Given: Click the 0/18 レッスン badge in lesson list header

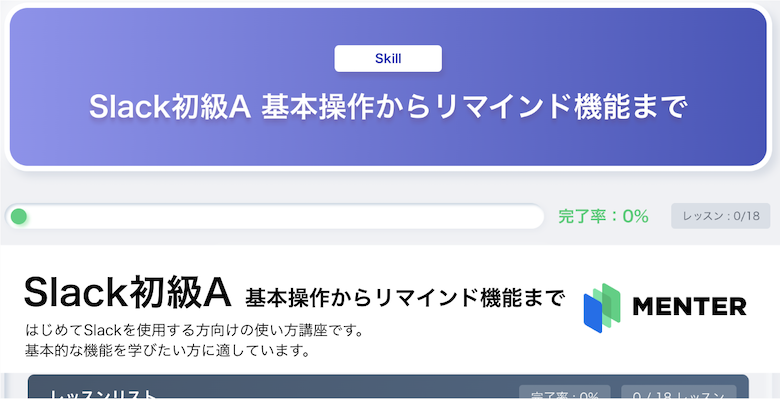Looking at the screenshot, I should (x=679, y=393).
